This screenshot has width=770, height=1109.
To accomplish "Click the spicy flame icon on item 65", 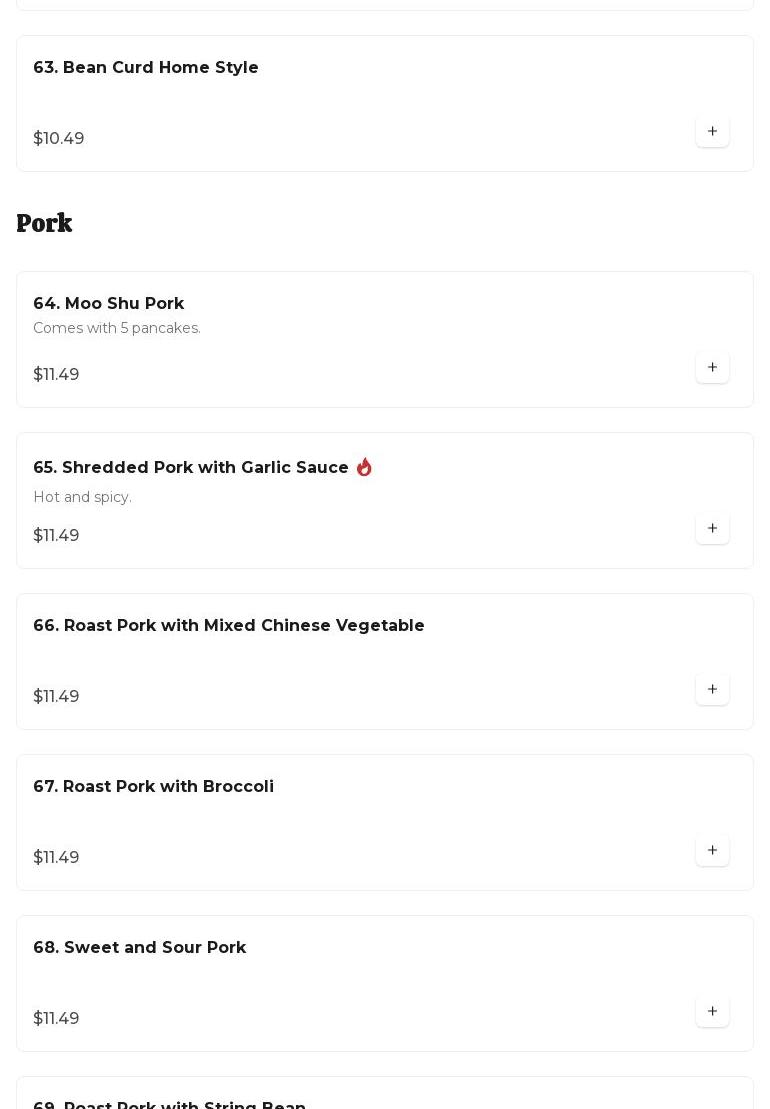I will pyautogui.click(x=364, y=467).
